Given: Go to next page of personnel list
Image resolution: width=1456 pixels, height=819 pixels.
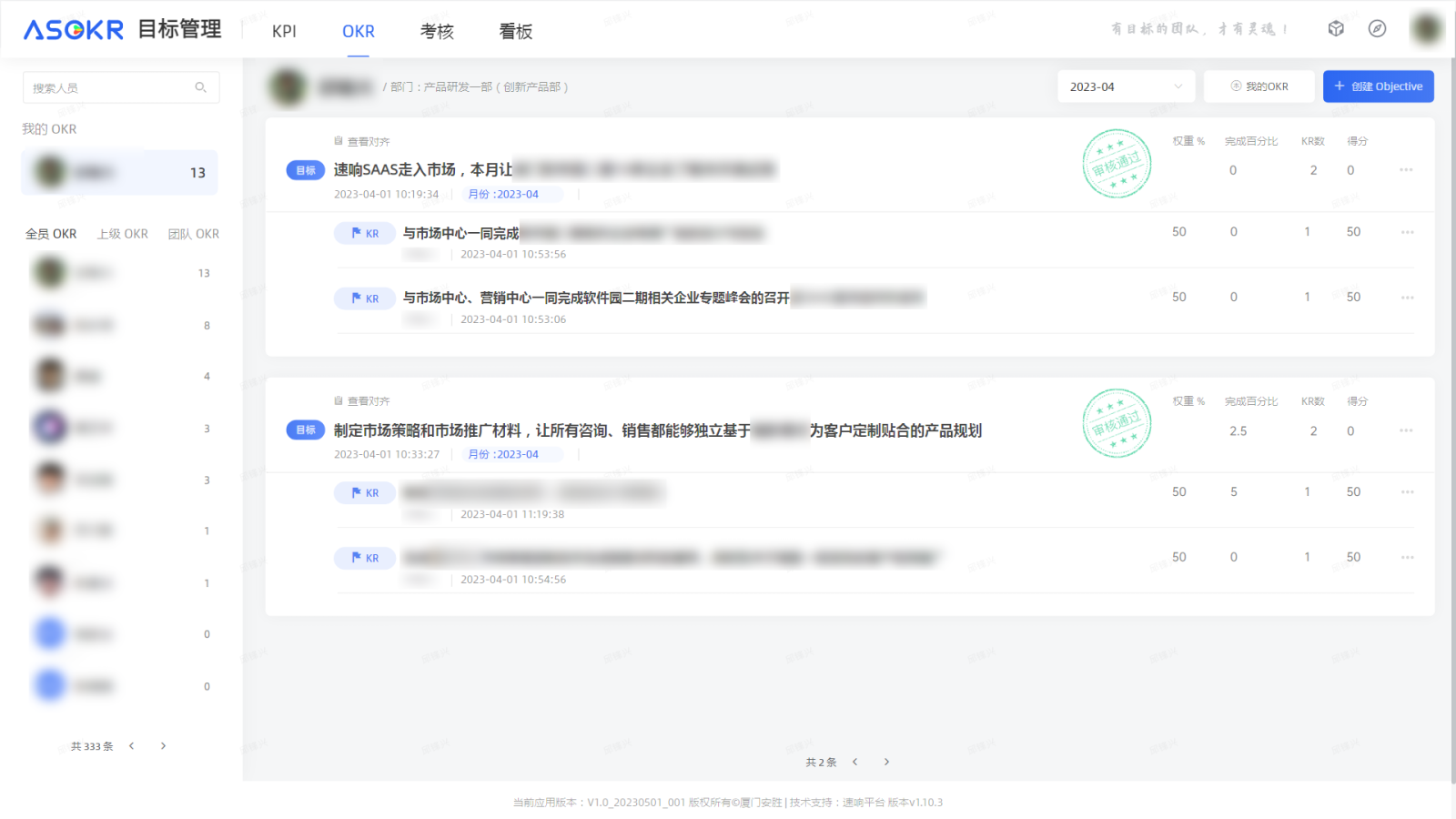Looking at the screenshot, I should [163, 746].
